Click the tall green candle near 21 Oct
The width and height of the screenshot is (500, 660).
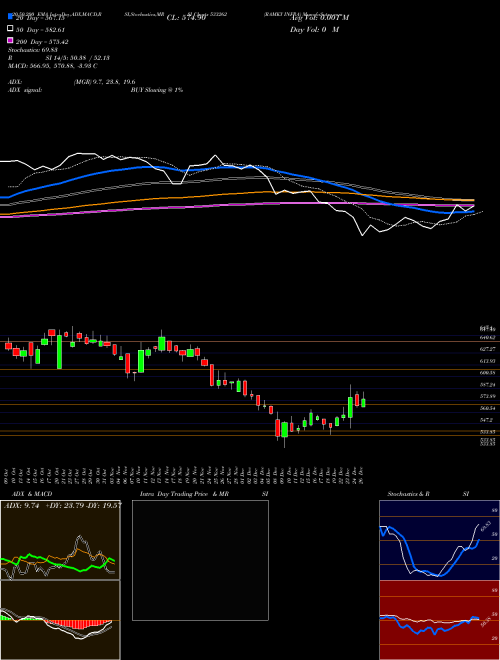[59, 352]
